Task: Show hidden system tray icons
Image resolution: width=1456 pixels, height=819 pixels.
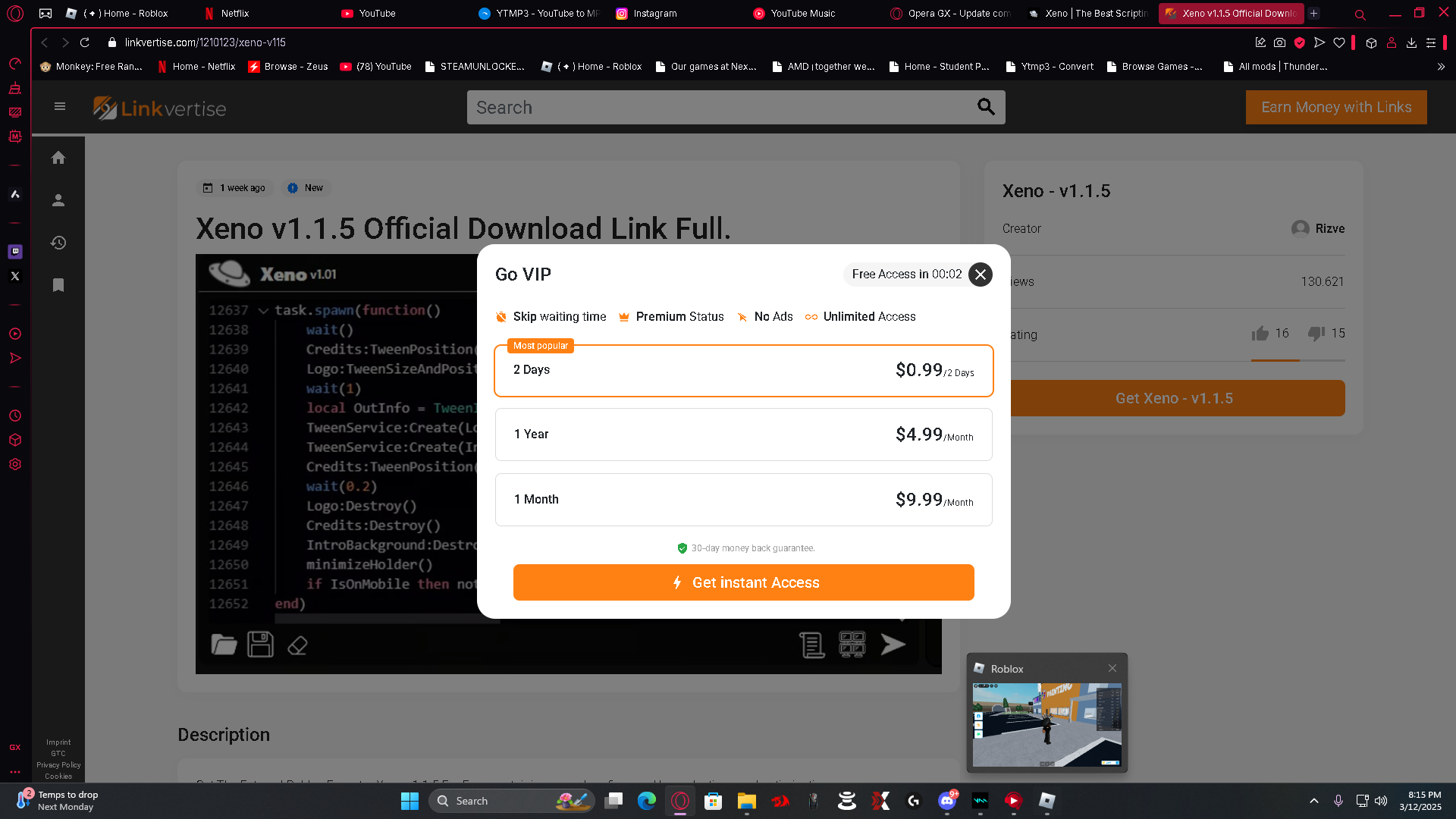Action: pos(1314,801)
